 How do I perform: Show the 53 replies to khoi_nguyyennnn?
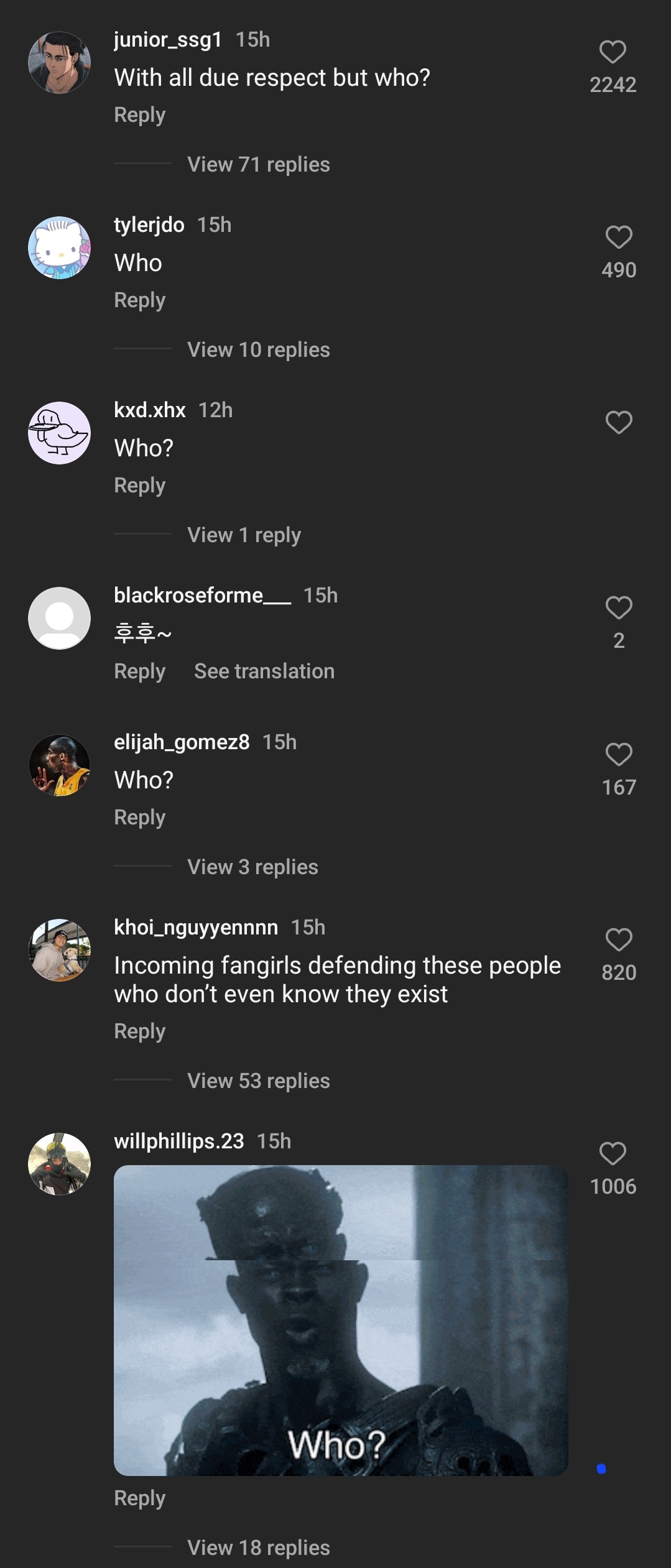pyautogui.click(x=259, y=1081)
